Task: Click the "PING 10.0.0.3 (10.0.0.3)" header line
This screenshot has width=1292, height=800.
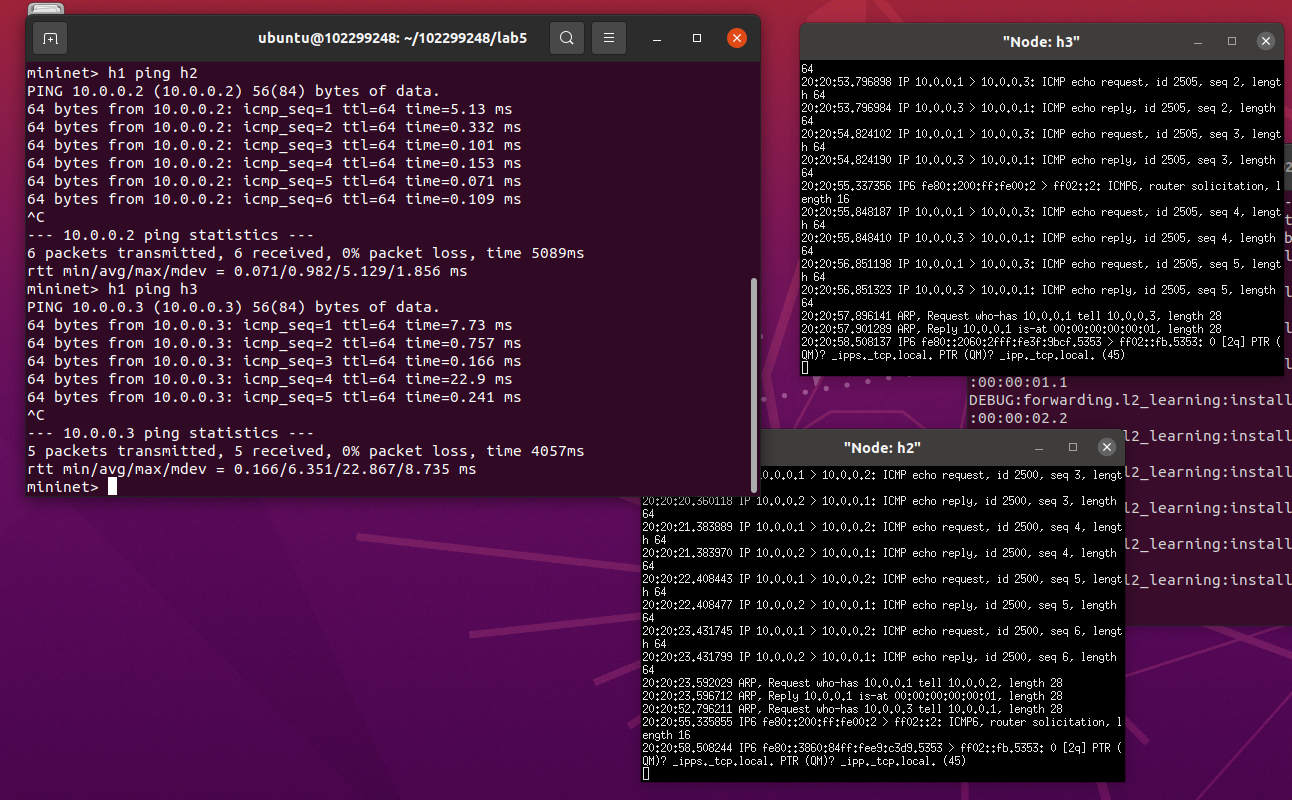Action: (233, 307)
